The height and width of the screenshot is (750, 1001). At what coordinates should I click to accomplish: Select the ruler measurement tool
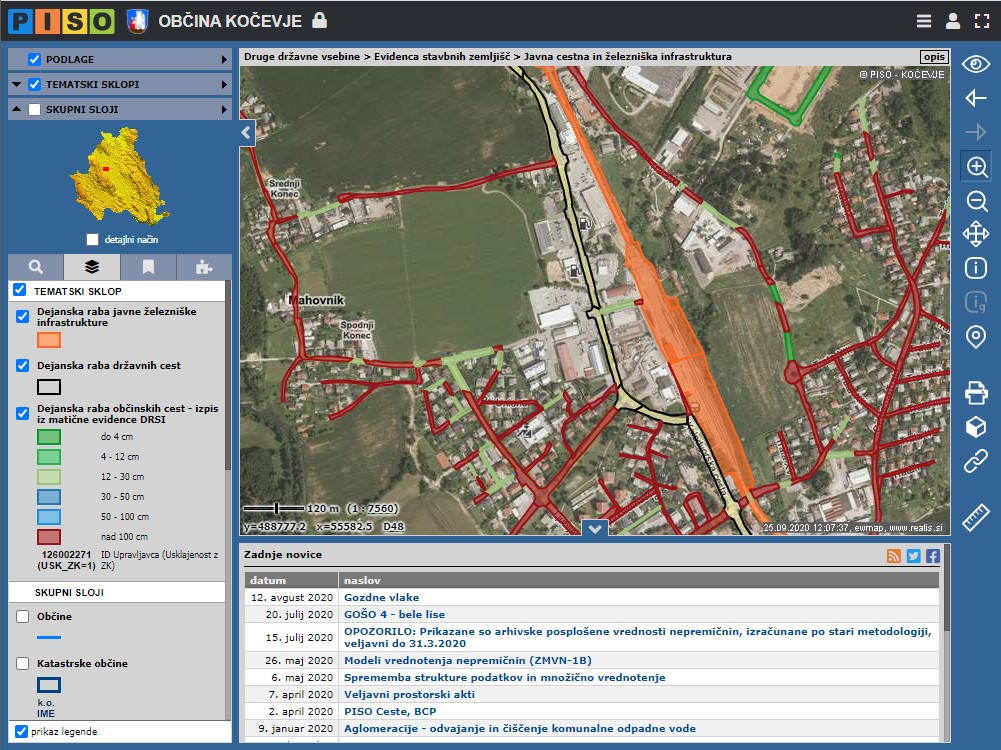click(x=976, y=517)
